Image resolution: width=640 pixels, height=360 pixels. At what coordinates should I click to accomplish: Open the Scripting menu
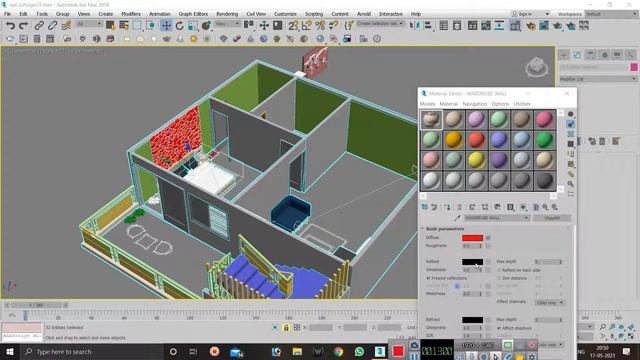(314, 14)
